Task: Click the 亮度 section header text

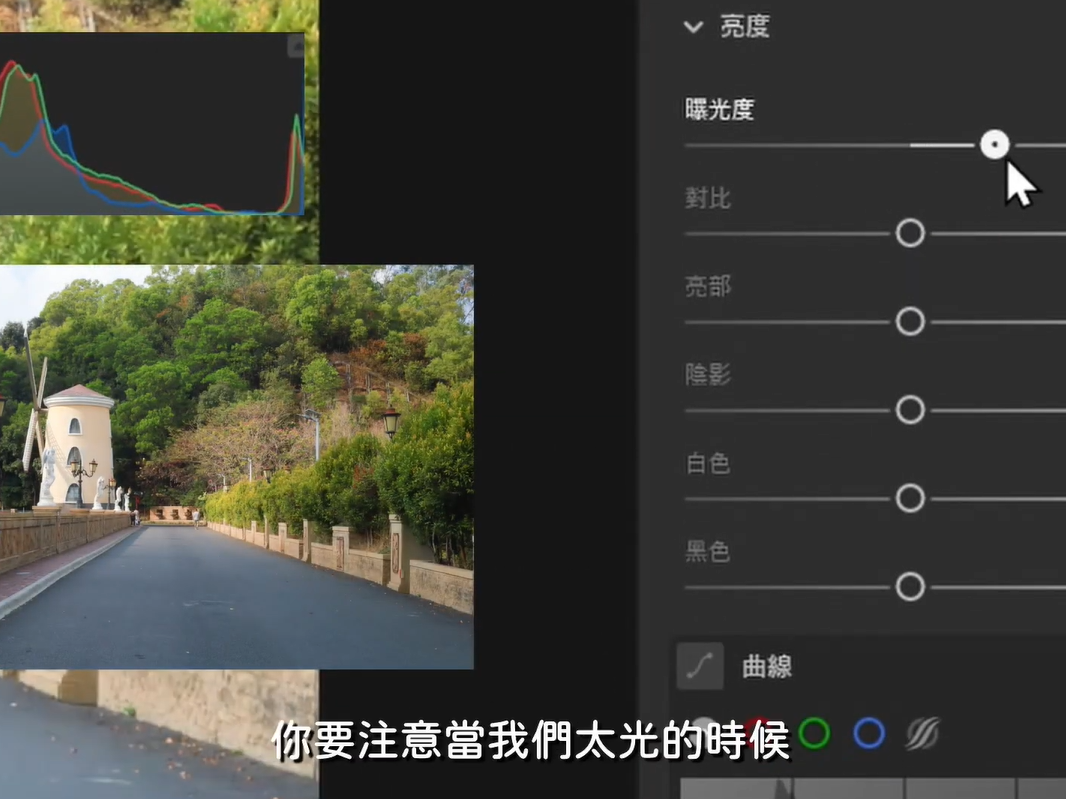Action: 745,27
